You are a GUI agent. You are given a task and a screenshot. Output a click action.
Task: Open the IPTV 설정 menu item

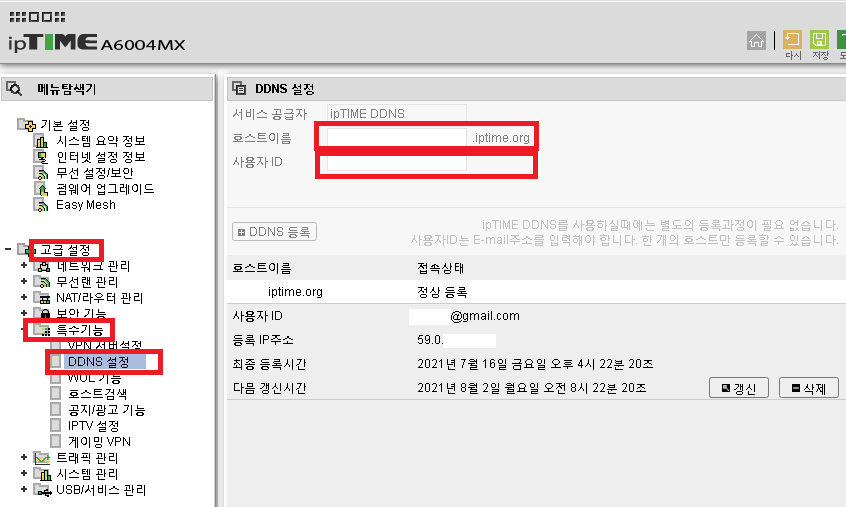(93, 426)
